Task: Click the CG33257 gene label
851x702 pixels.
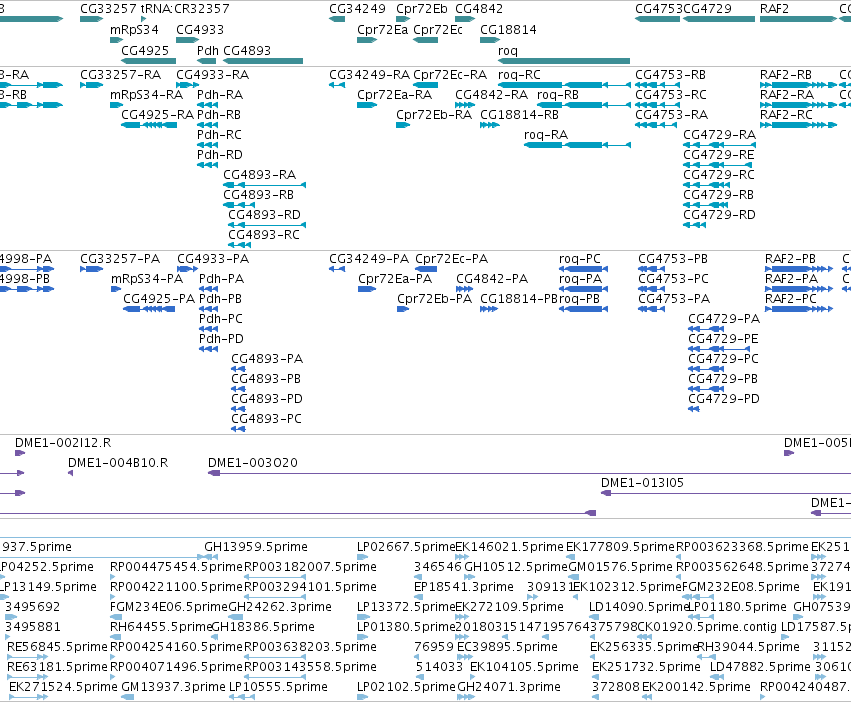Action: click(x=108, y=9)
